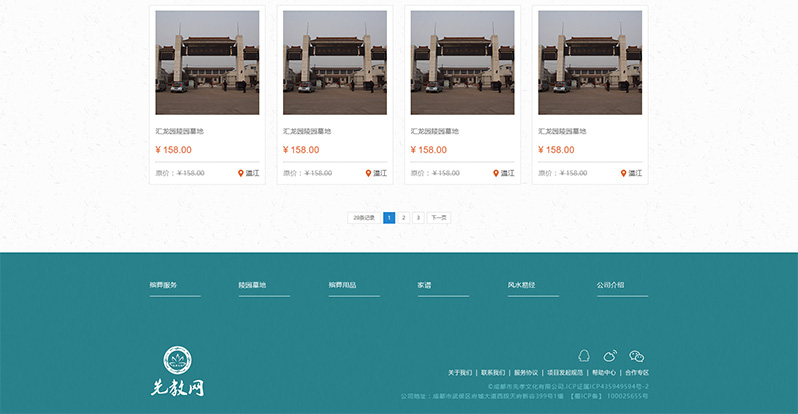
Task: Open 公司介绍 footer menu
Action: 610,285
